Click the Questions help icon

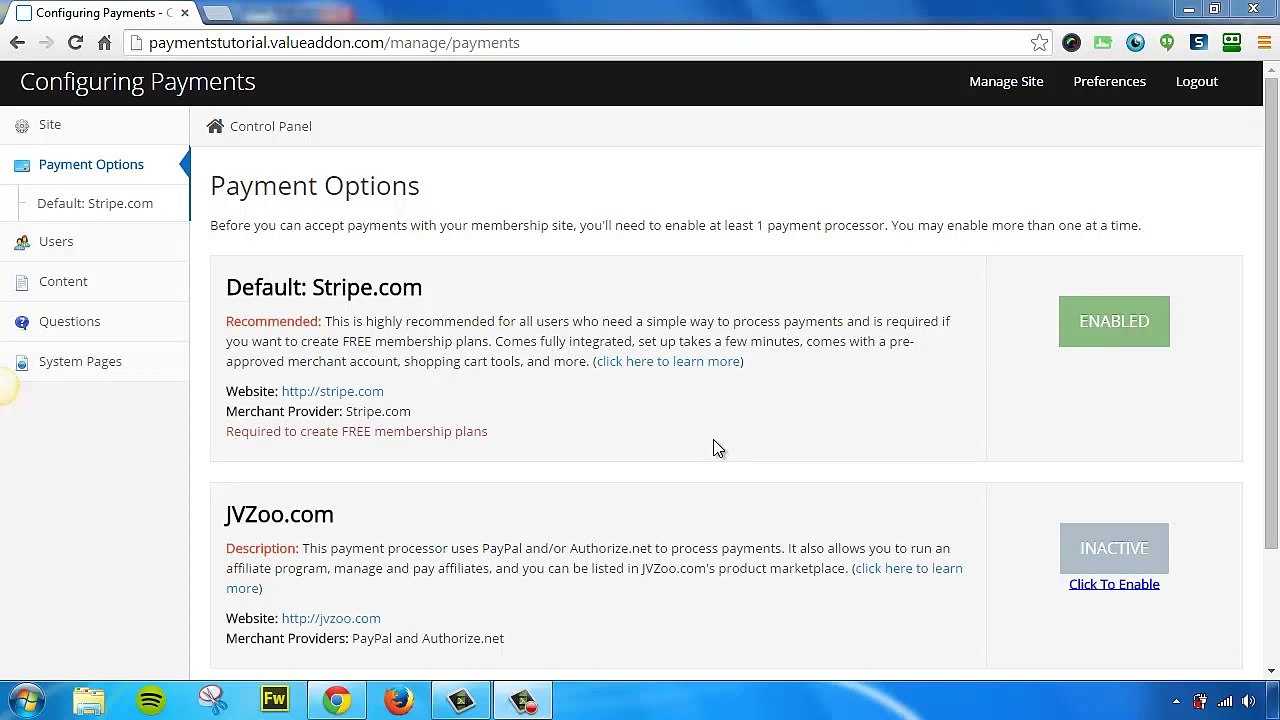coord(22,322)
